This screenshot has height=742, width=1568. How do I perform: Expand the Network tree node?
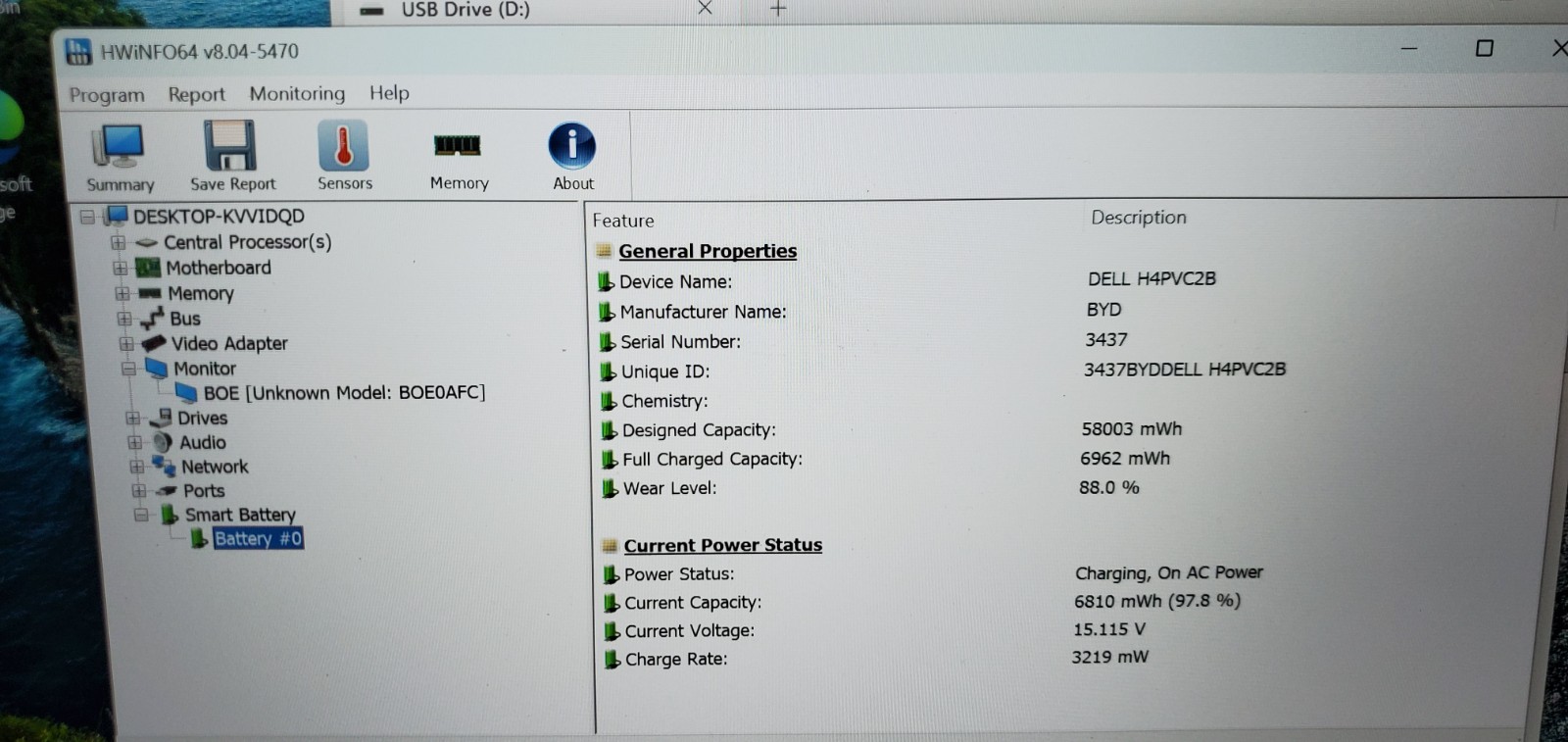(136, 468)
